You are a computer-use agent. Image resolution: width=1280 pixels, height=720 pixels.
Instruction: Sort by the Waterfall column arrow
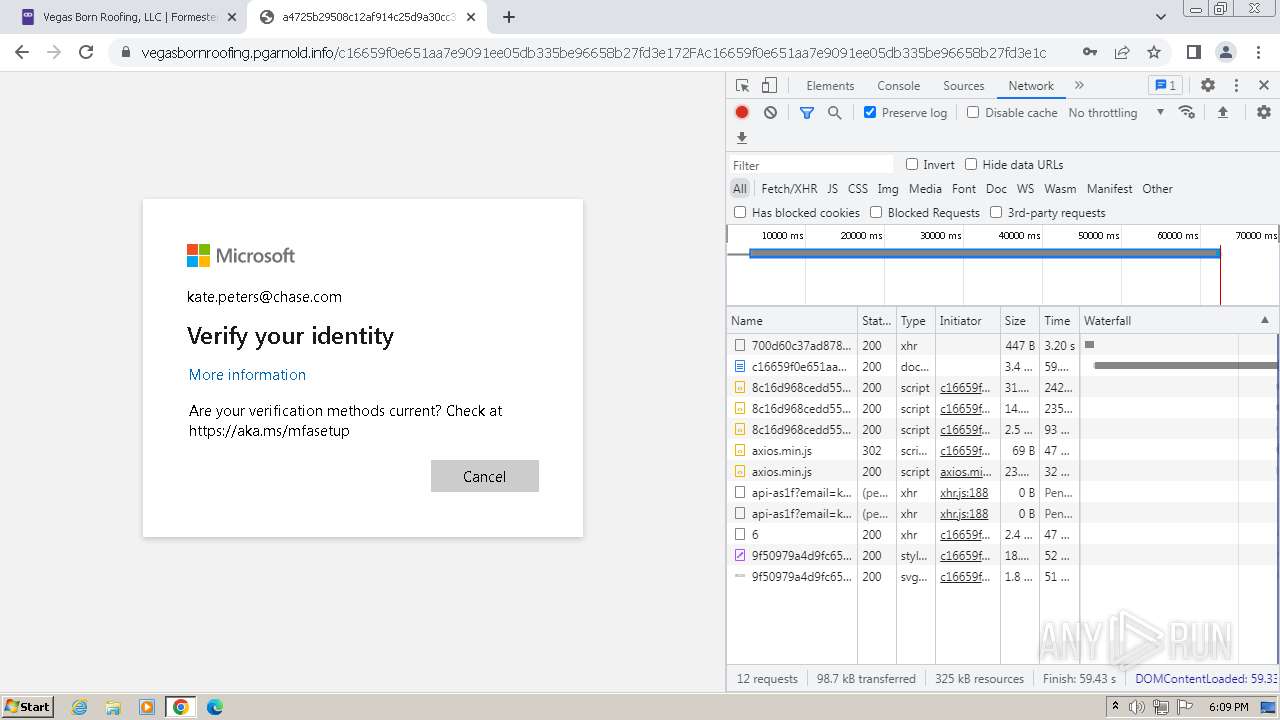pos(1264,320)
